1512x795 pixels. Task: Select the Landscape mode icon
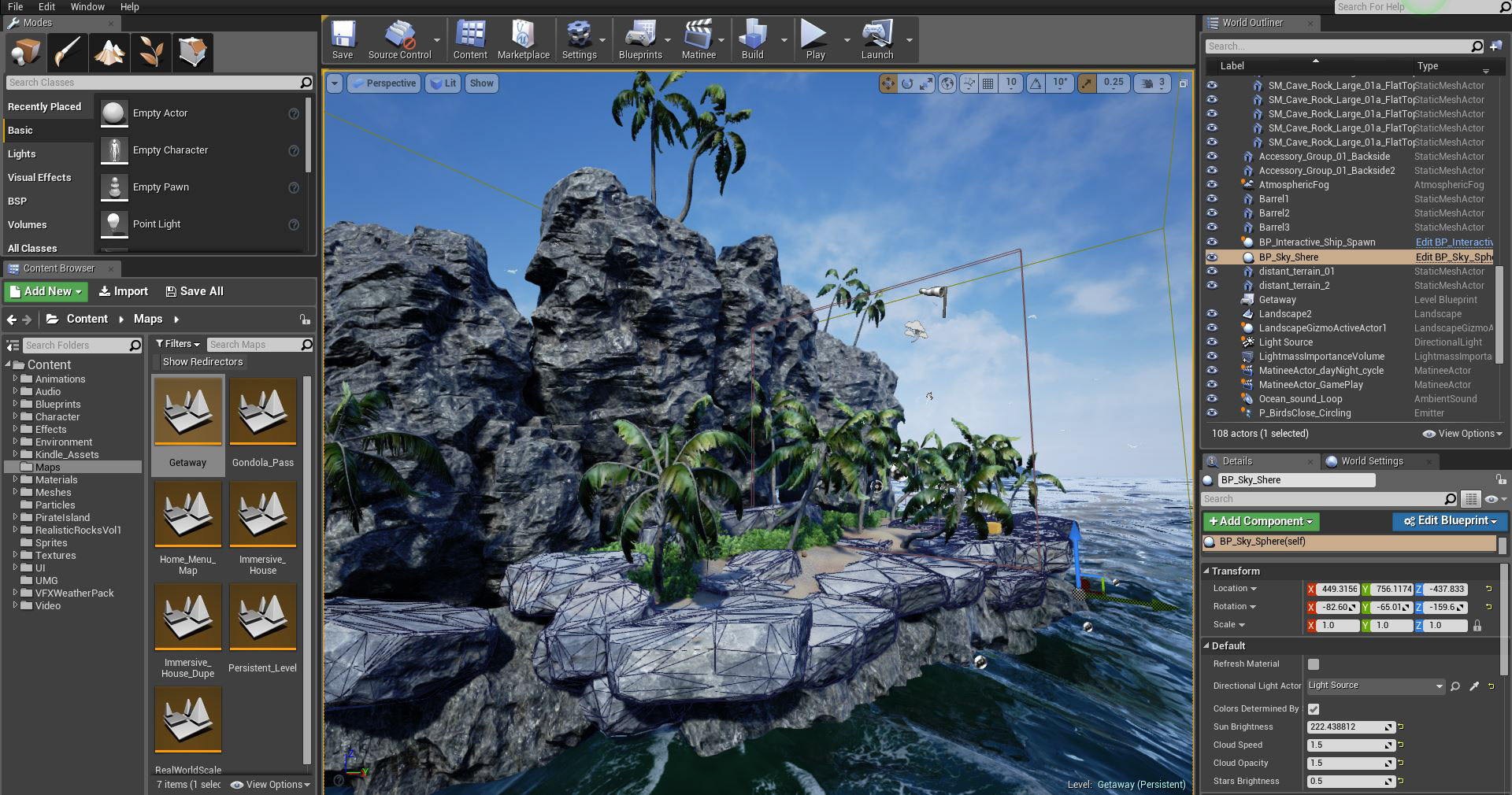(x=109, y=53)
